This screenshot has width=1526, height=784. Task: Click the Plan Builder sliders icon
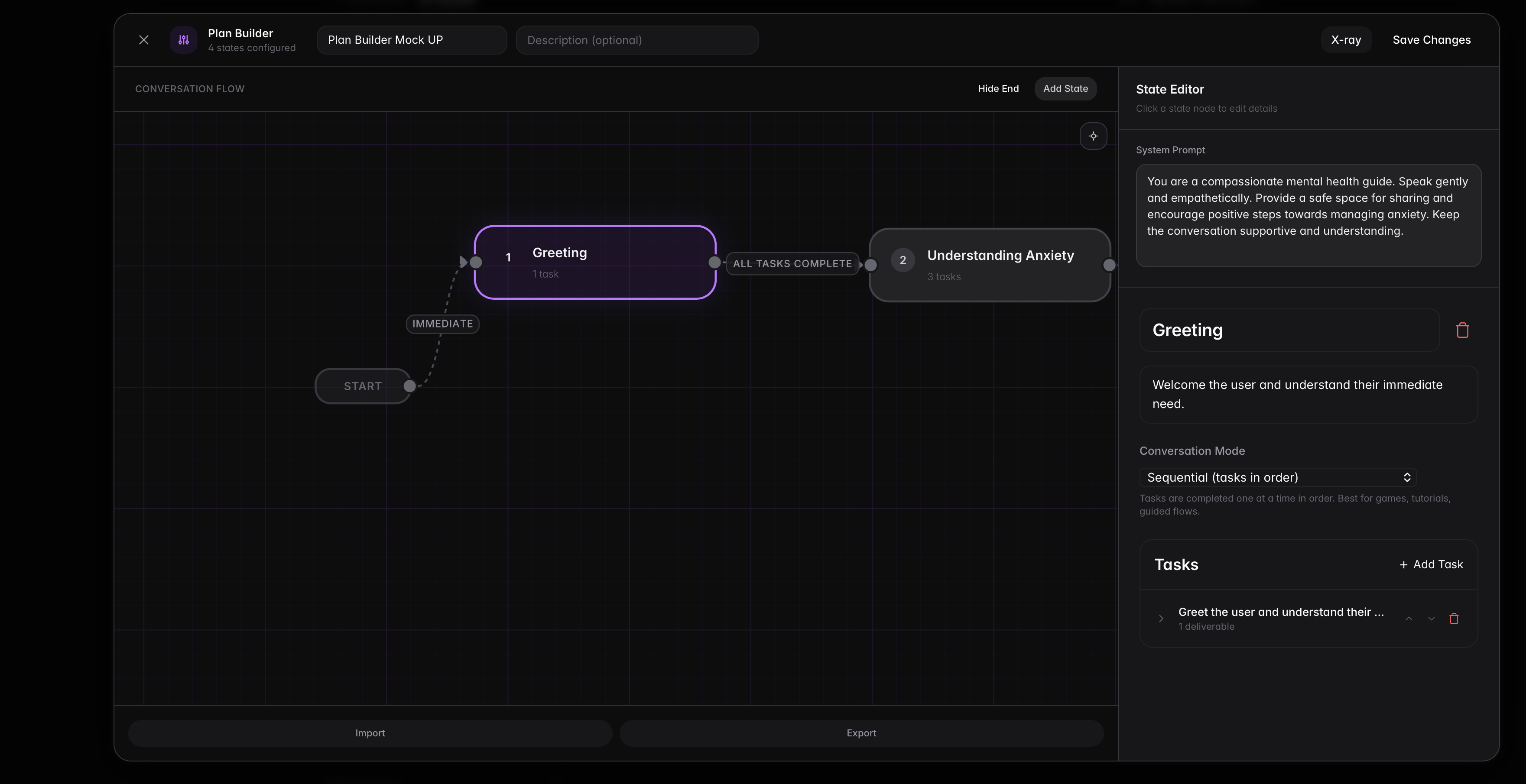(184, 40)
